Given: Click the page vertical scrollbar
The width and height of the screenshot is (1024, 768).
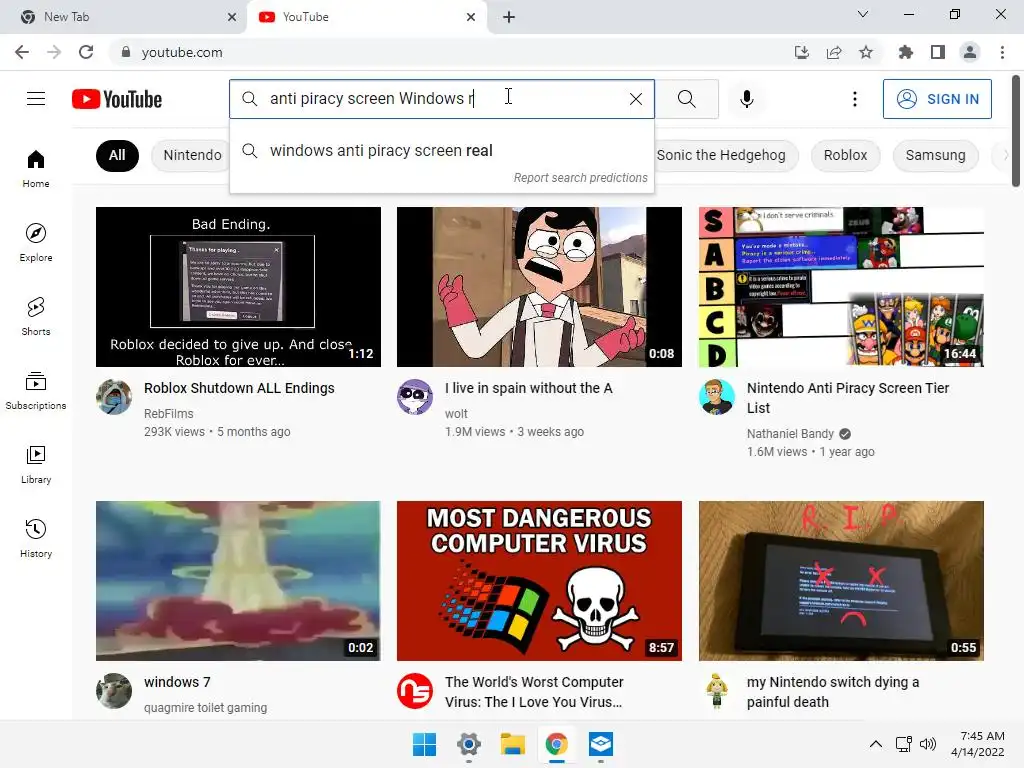Looking at the screenshot, I should [x=1016, y=131].
